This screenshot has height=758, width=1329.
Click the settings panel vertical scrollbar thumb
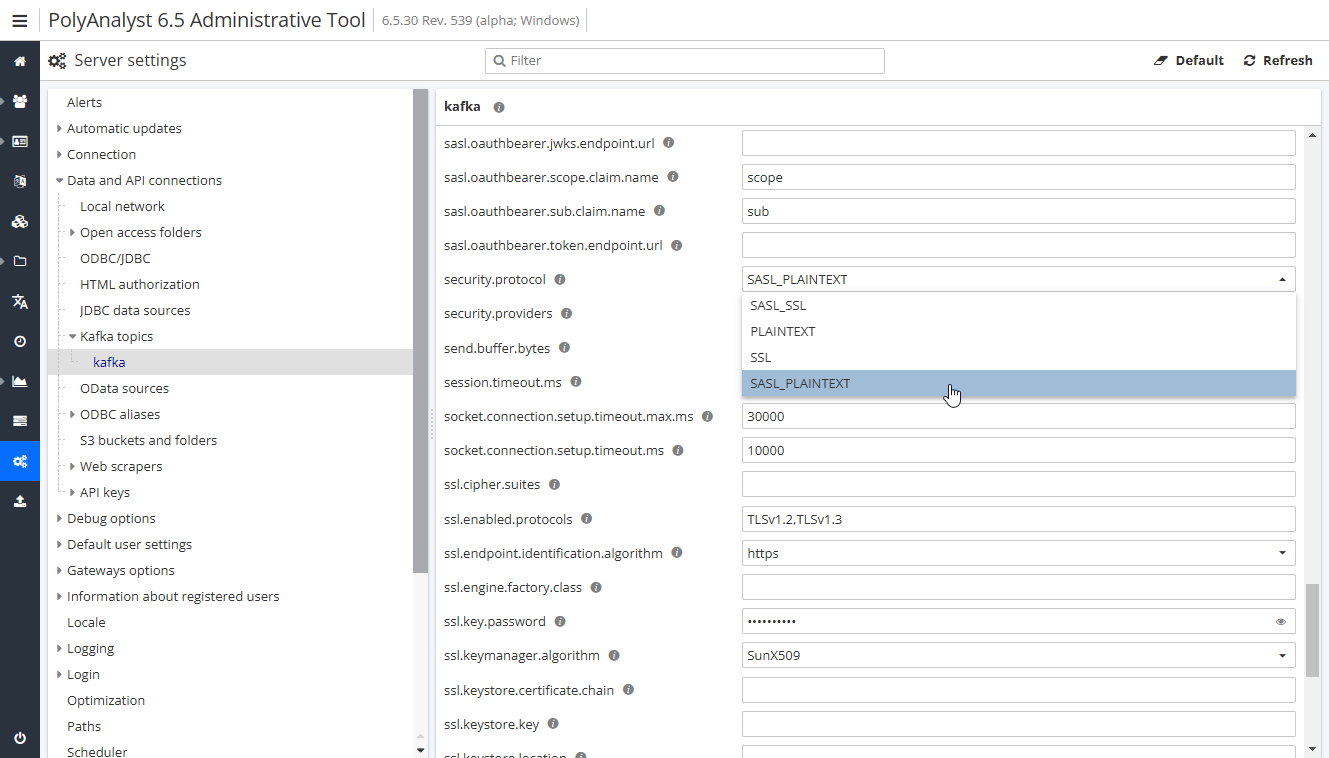tap(1312, 630)
